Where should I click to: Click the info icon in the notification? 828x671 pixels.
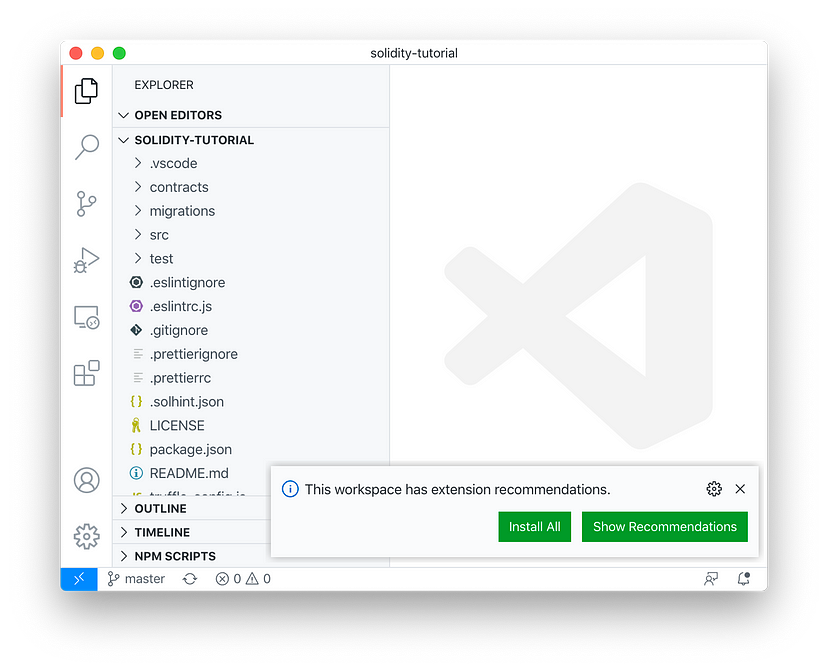point(290,489)
